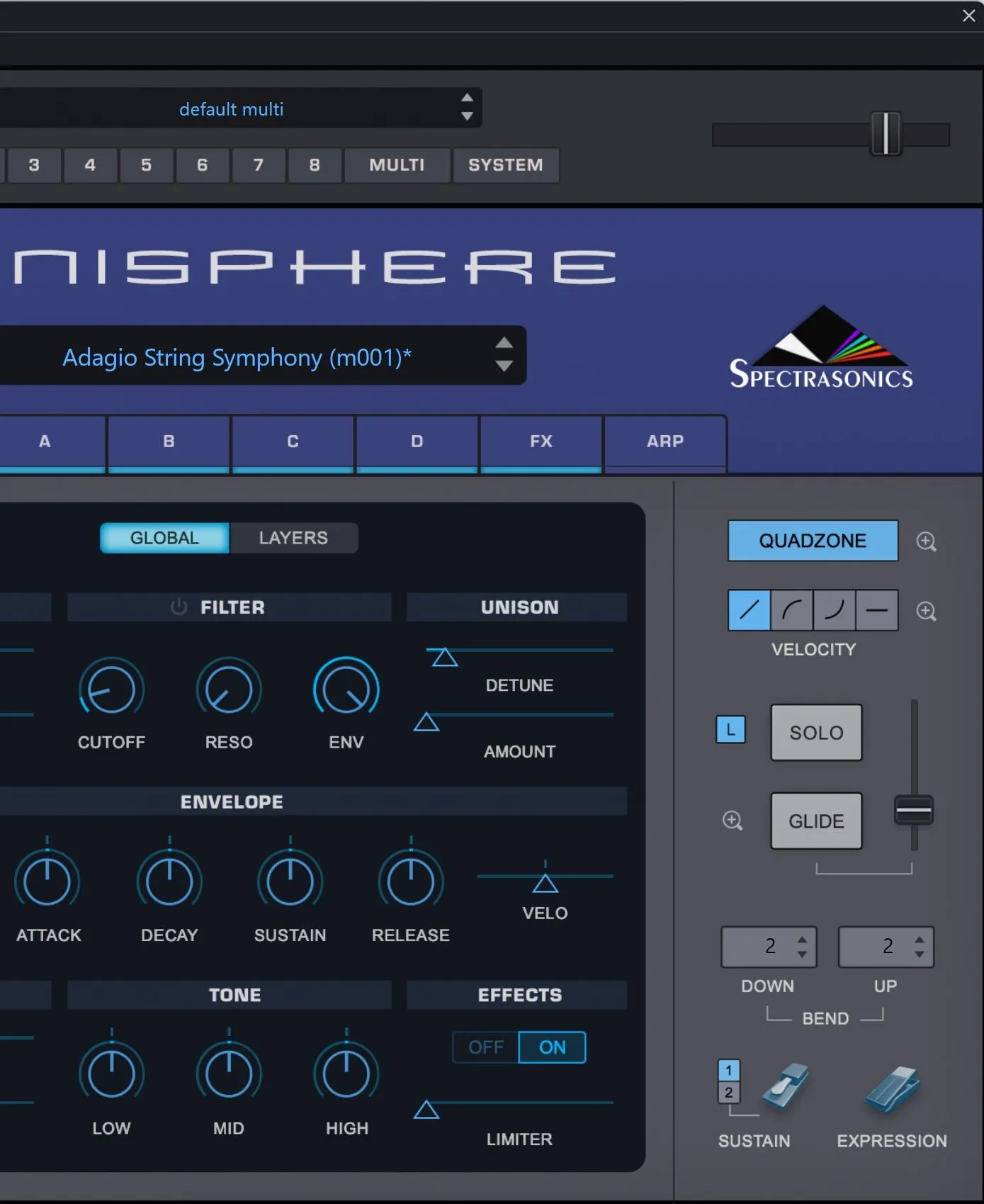Click the Limiter slider handle
Screen dimensions: 984x1204
(x=426, y=1109)
